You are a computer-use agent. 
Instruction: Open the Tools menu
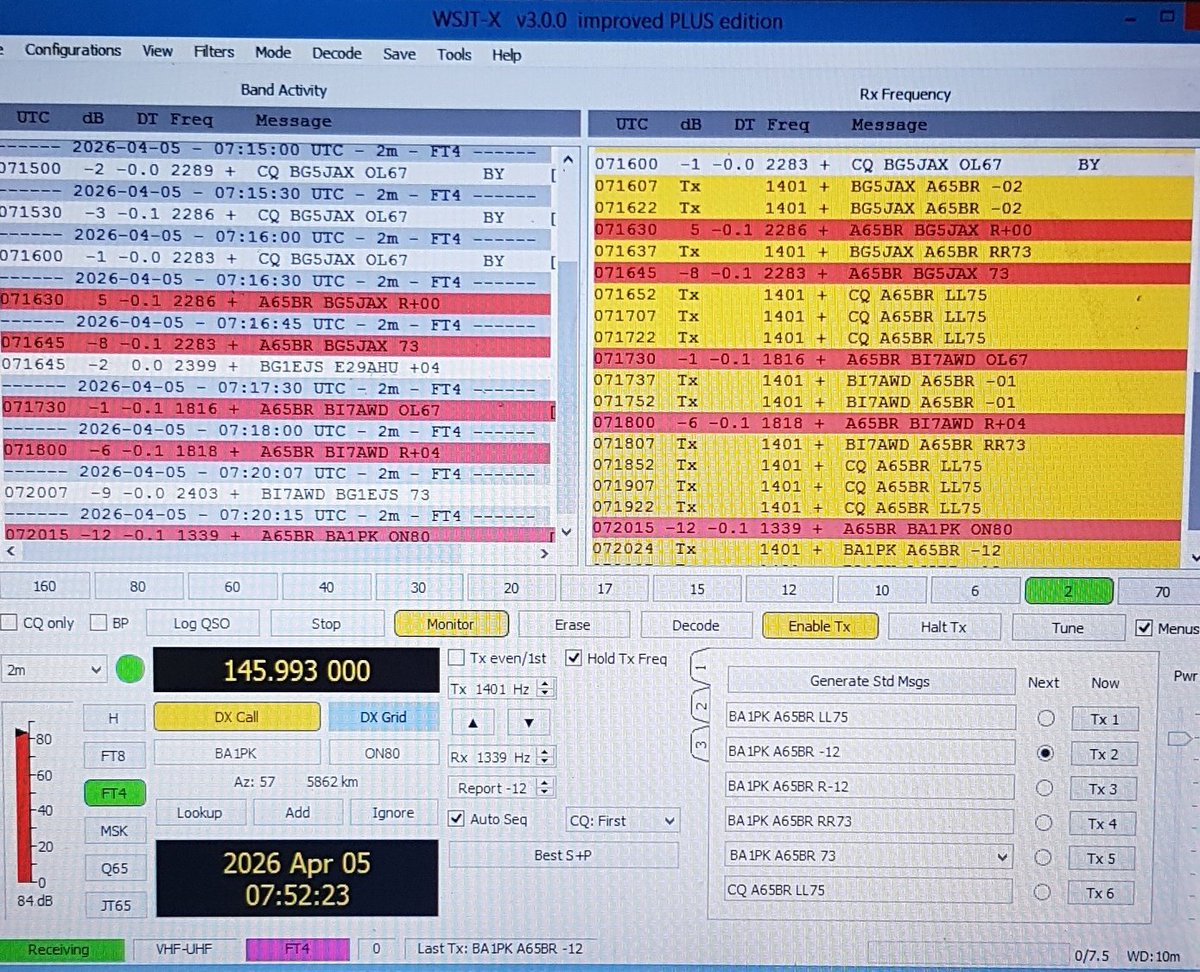point(454,54)
